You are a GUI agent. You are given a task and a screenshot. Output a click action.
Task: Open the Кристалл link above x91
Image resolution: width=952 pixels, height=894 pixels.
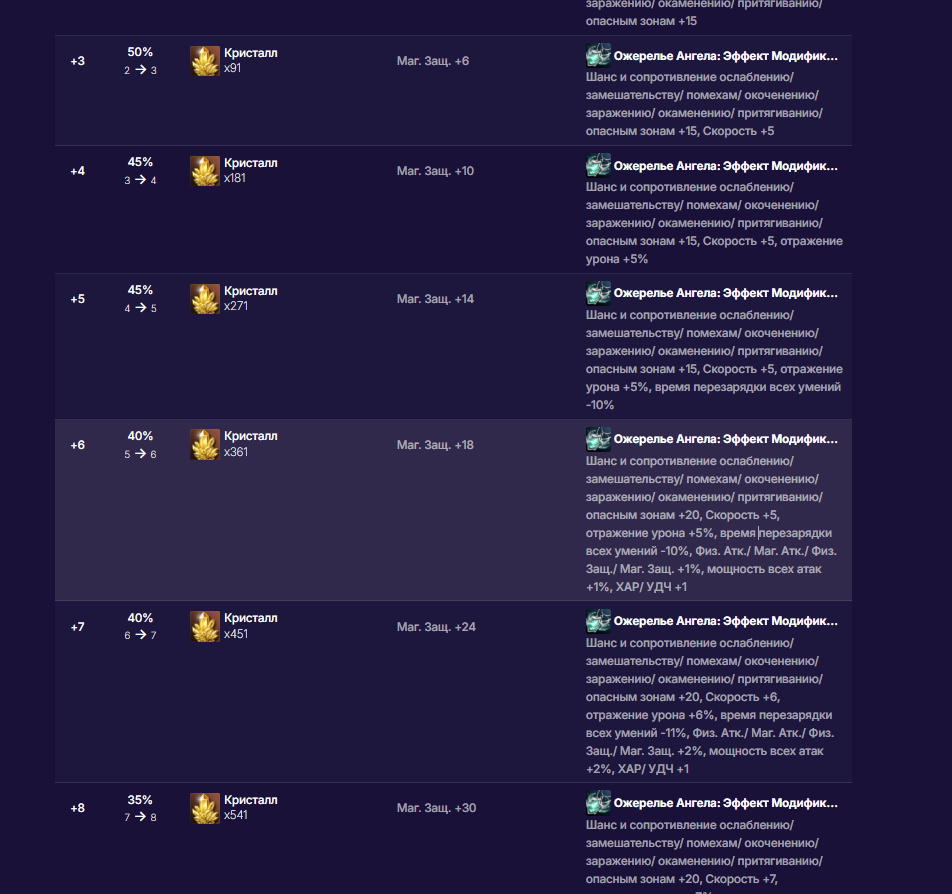(251, 53)
